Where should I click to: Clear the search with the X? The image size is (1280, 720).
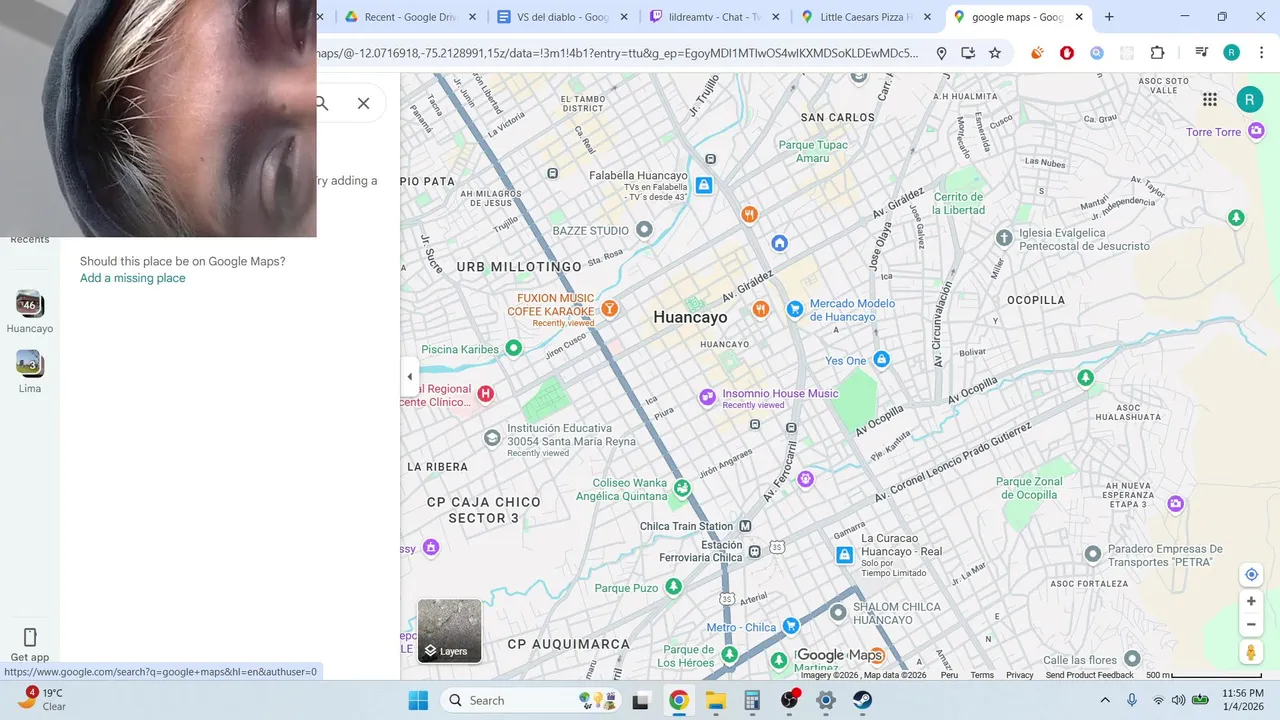click(363, 103)
